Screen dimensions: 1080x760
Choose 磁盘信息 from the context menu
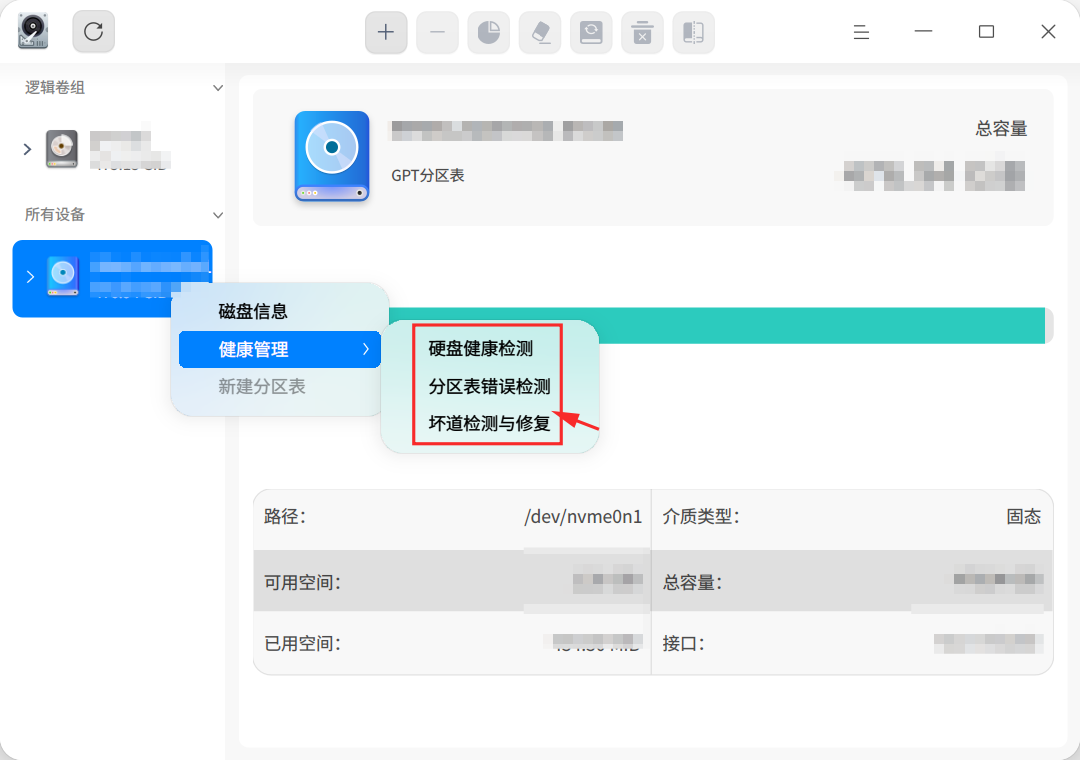coord(280,311)
